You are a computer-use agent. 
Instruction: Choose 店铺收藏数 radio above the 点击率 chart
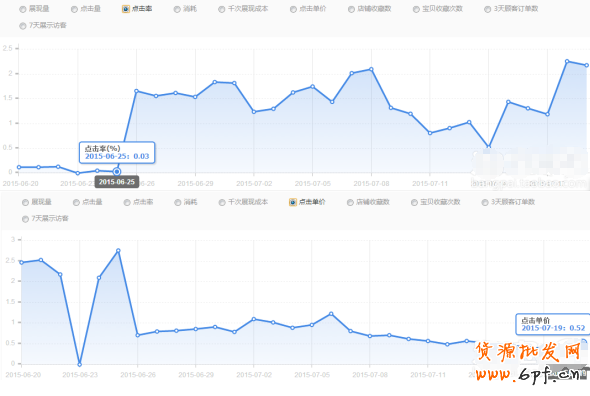pos(351,9)
